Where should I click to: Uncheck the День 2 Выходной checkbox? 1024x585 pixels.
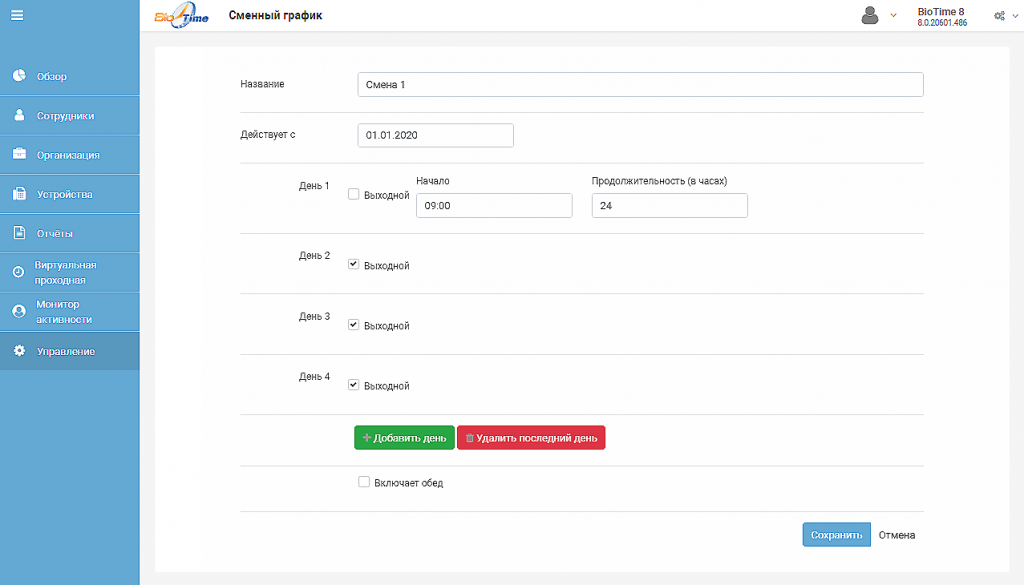[353, 264]
